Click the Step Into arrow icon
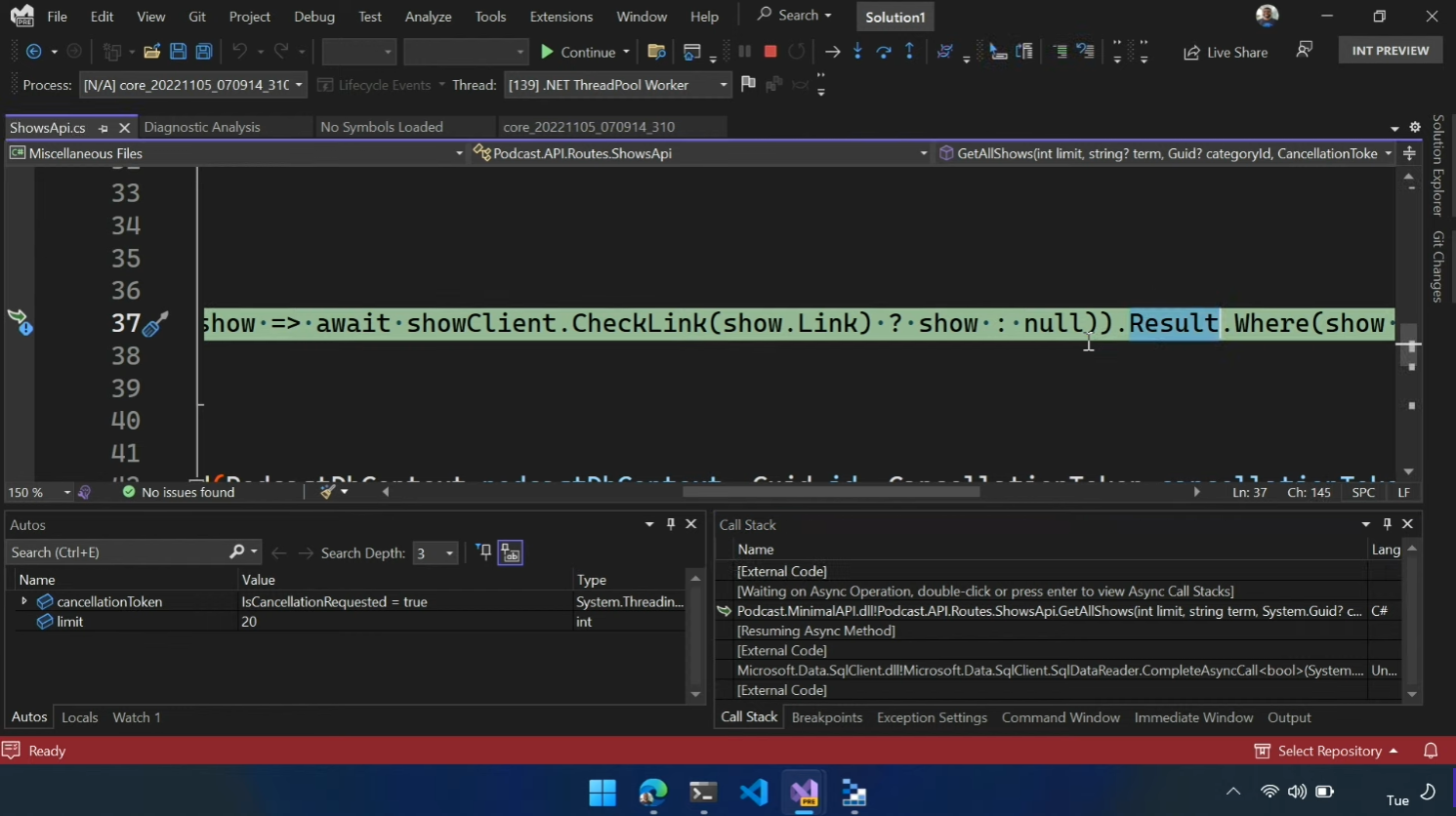 (x=857, y=52)
